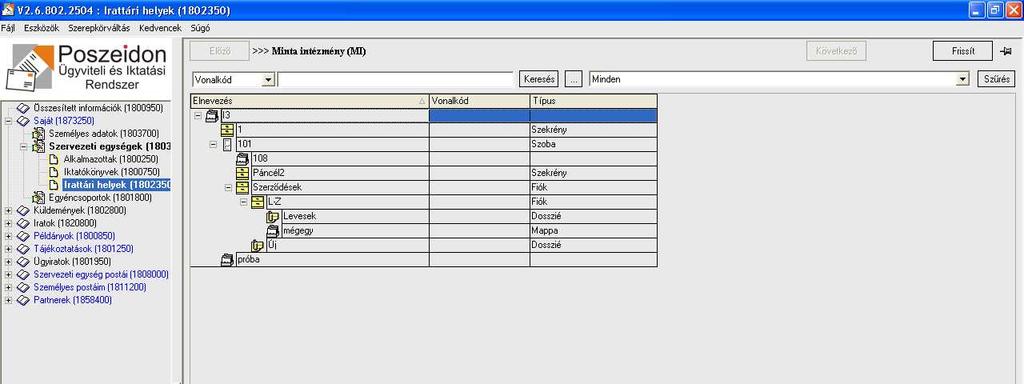The height and width of the screenshot is (384, 1024).
Task: Click the Szoba type cell
Action: pyautogui.click(x=593, y=144)
